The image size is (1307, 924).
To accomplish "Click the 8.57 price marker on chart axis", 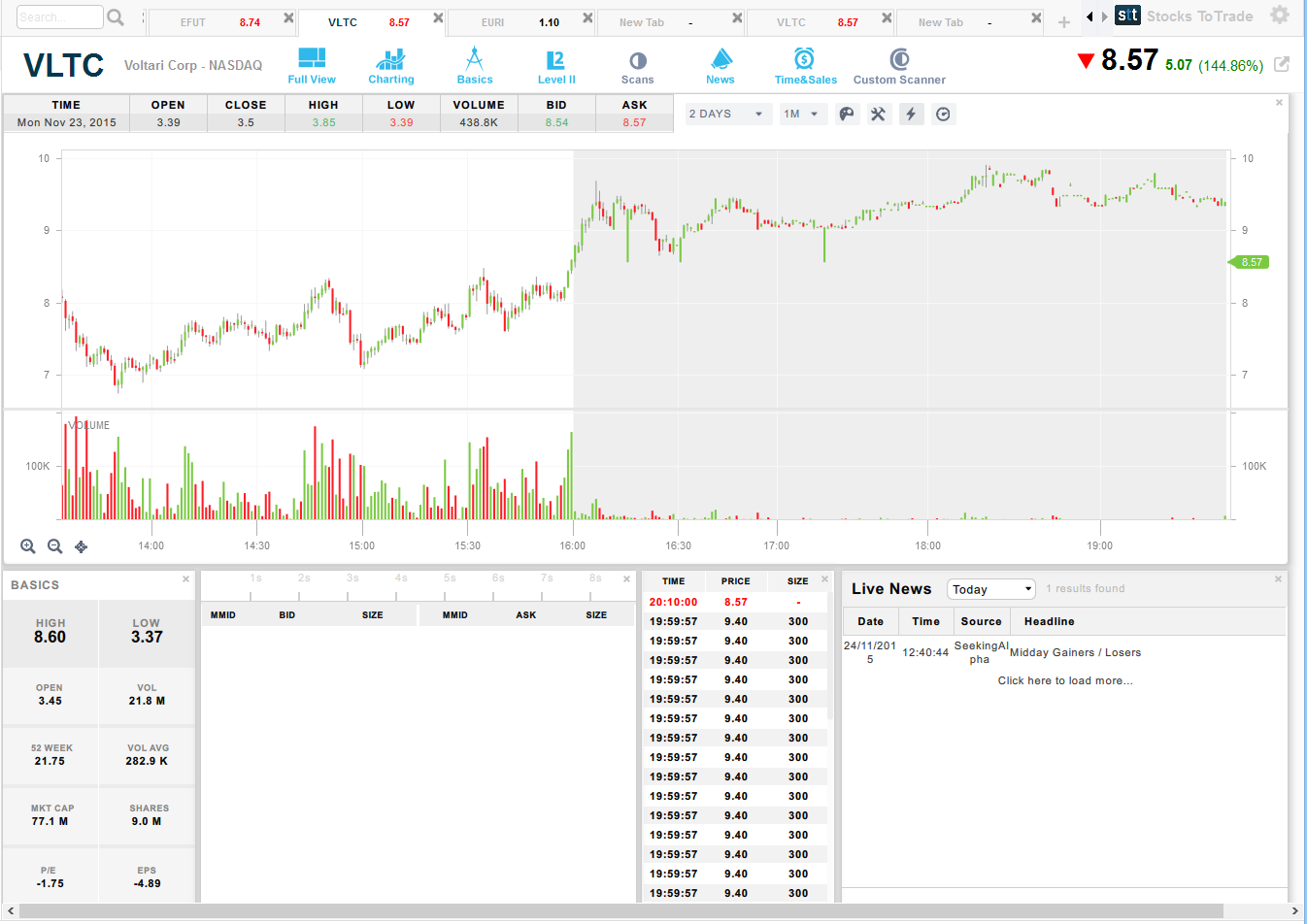I will [1250, 262].
